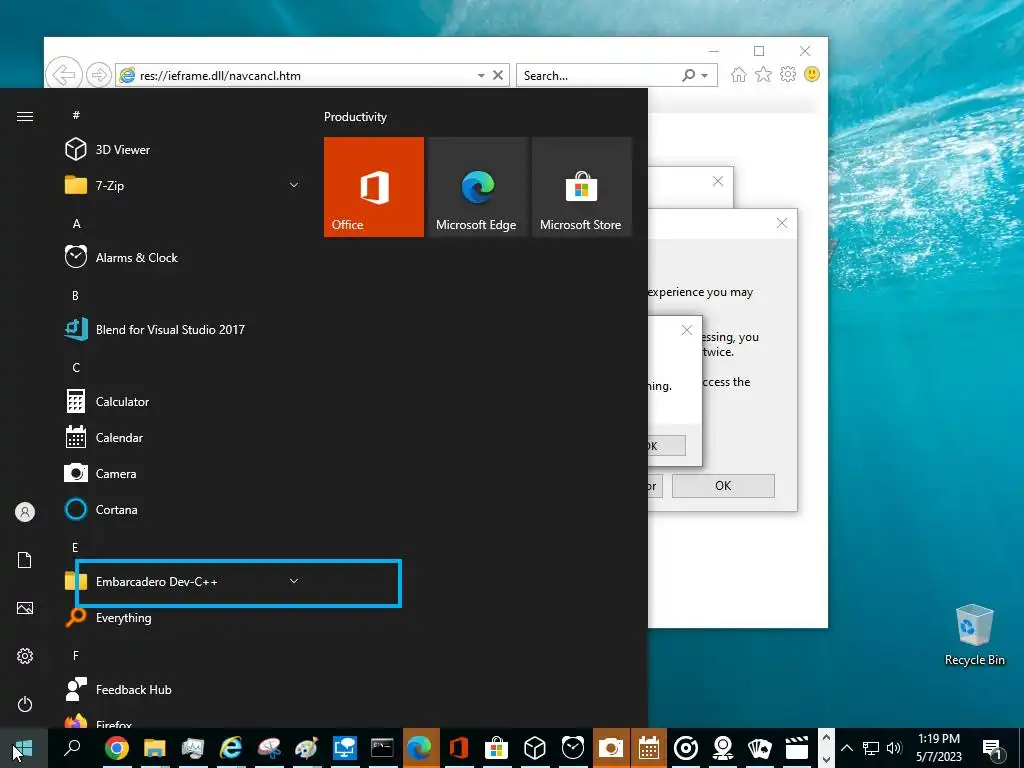Click the smiley feedback icon in Internet Explorer

(812, 74)
